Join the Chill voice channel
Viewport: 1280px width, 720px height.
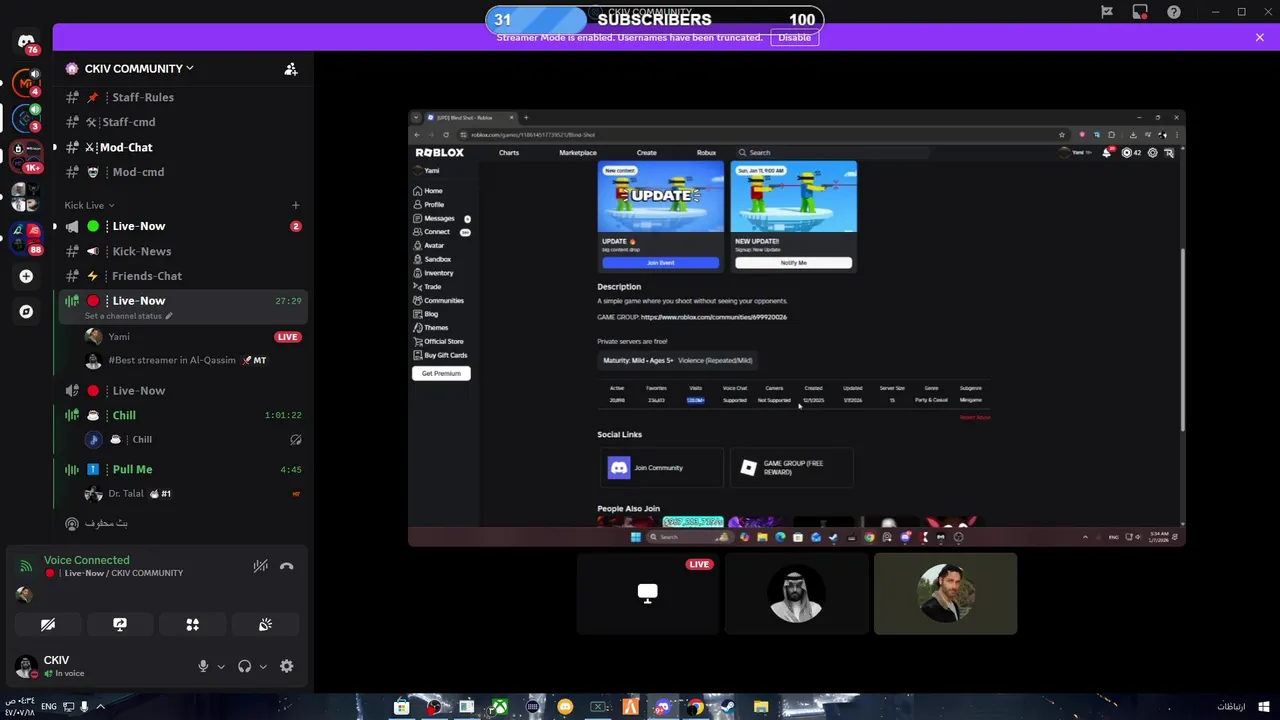coord(181,415)
